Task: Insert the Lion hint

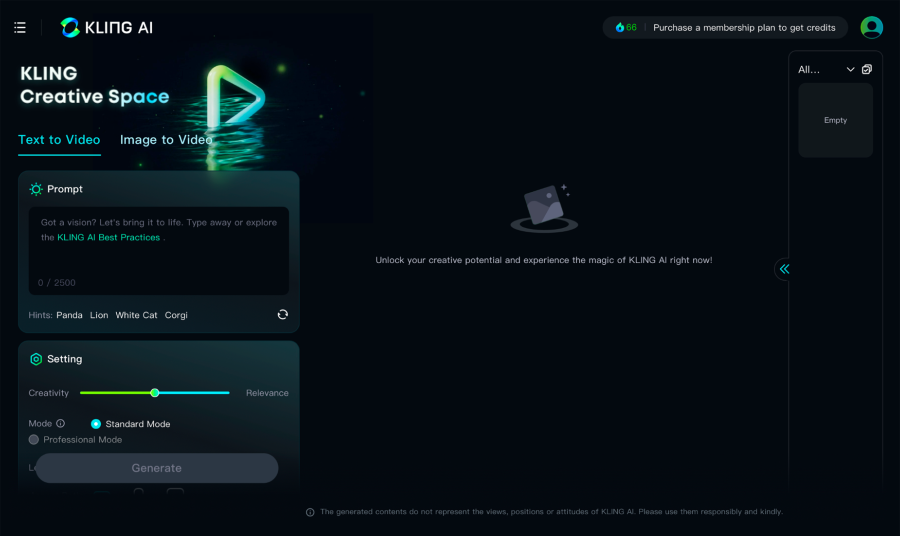Action: pos(99,315)
